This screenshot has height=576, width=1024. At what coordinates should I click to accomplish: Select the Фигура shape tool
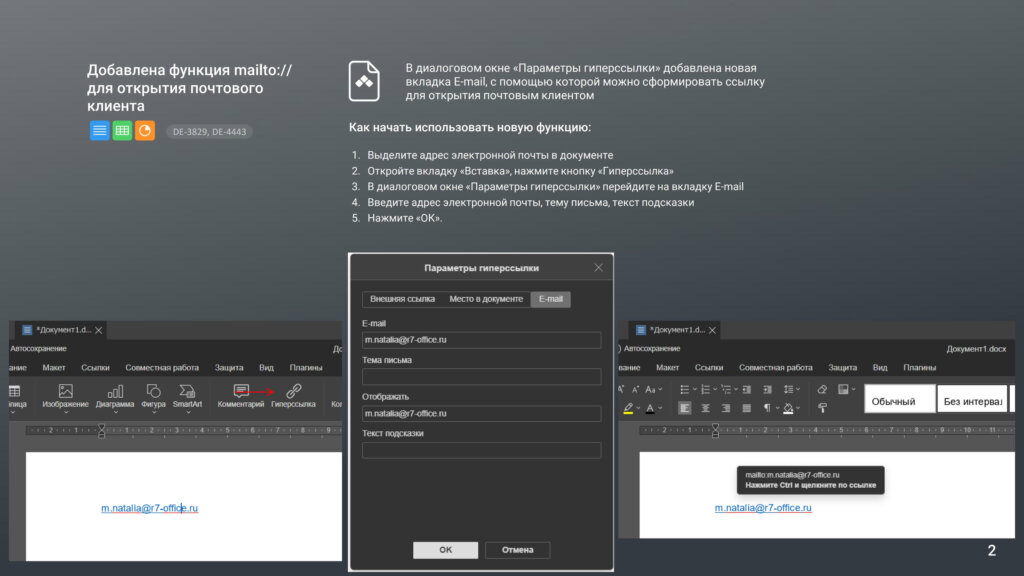pyautogui.click(x=153, y=391)
